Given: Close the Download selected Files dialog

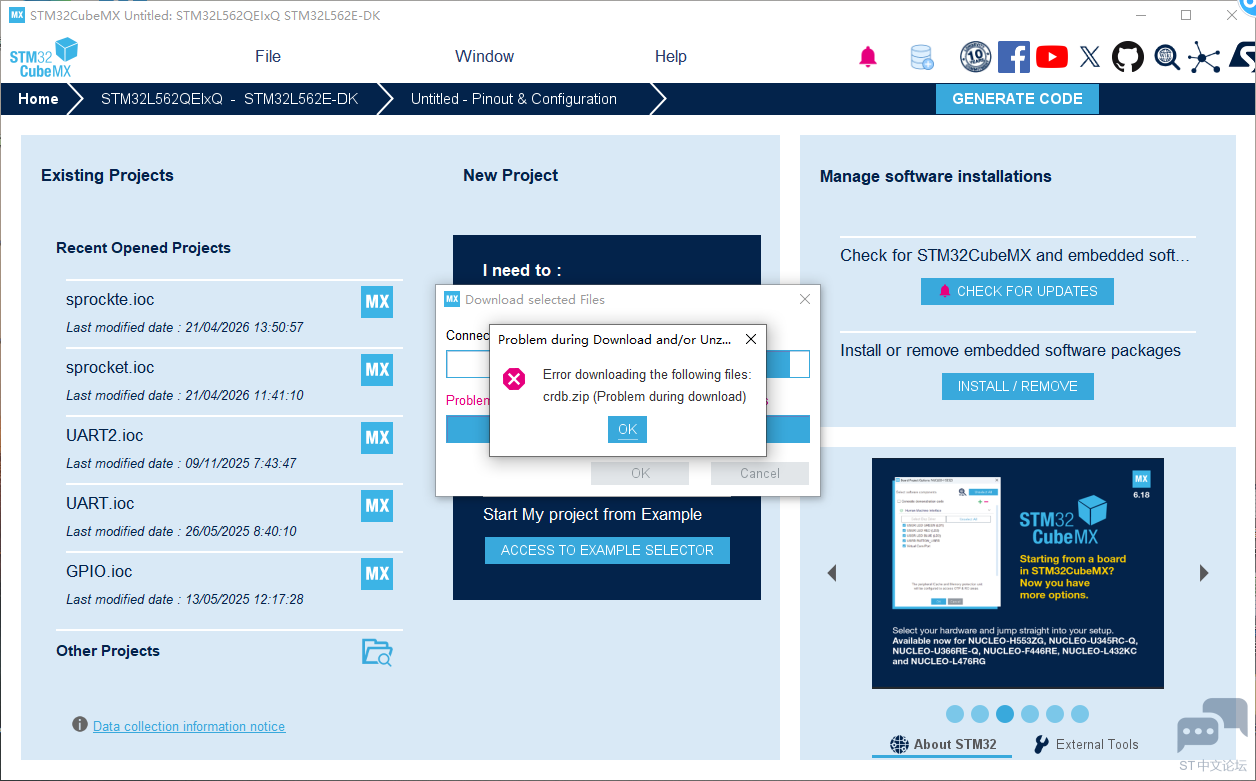Looking at the screenshot, I should click(x=805, y=299).
